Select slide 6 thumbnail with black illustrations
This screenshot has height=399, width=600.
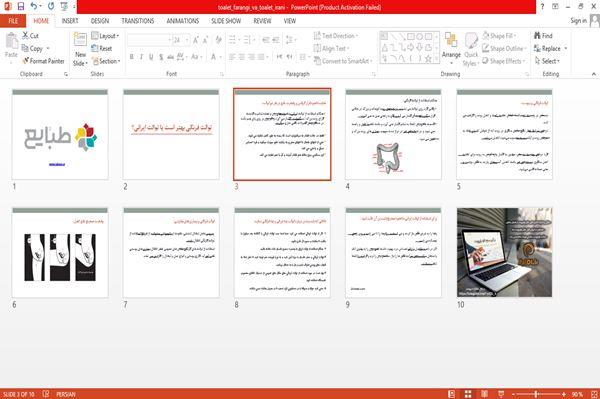coord(60,252)
